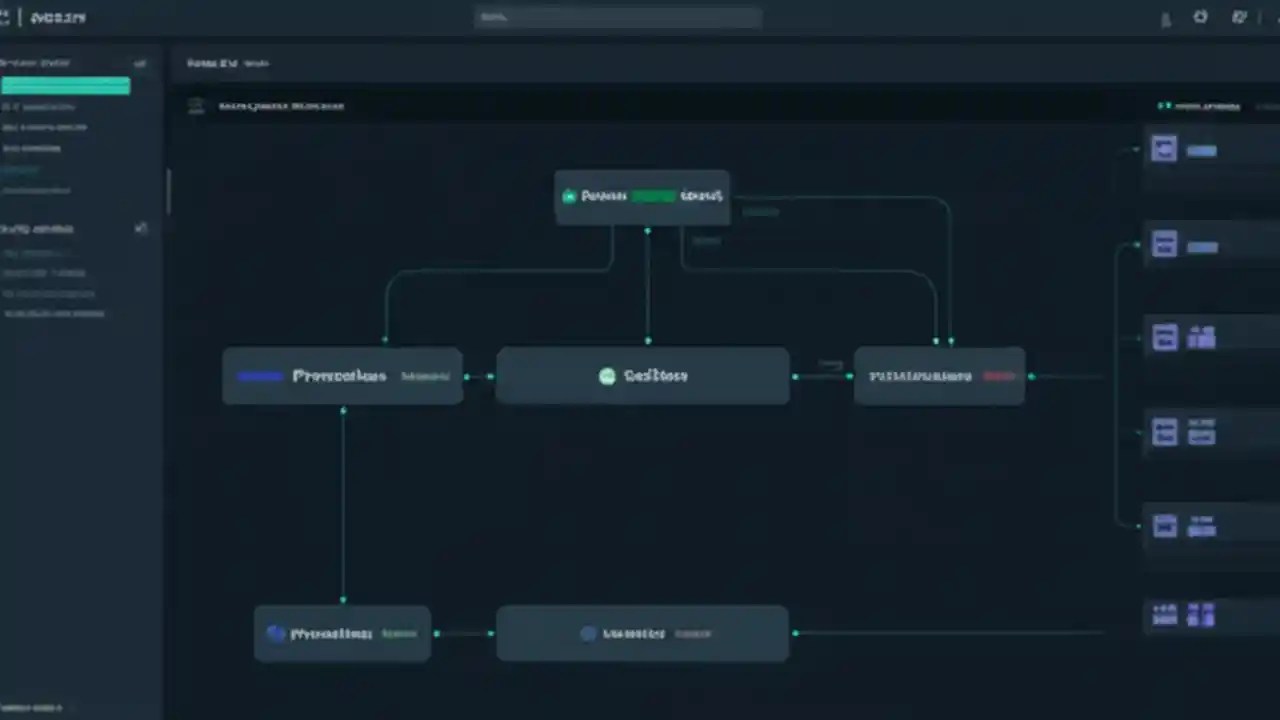Image resolution: width=1280 pixels, height=720 pixels.
Task: Open the database node icon in the right panel
Action: (1164, 337)
